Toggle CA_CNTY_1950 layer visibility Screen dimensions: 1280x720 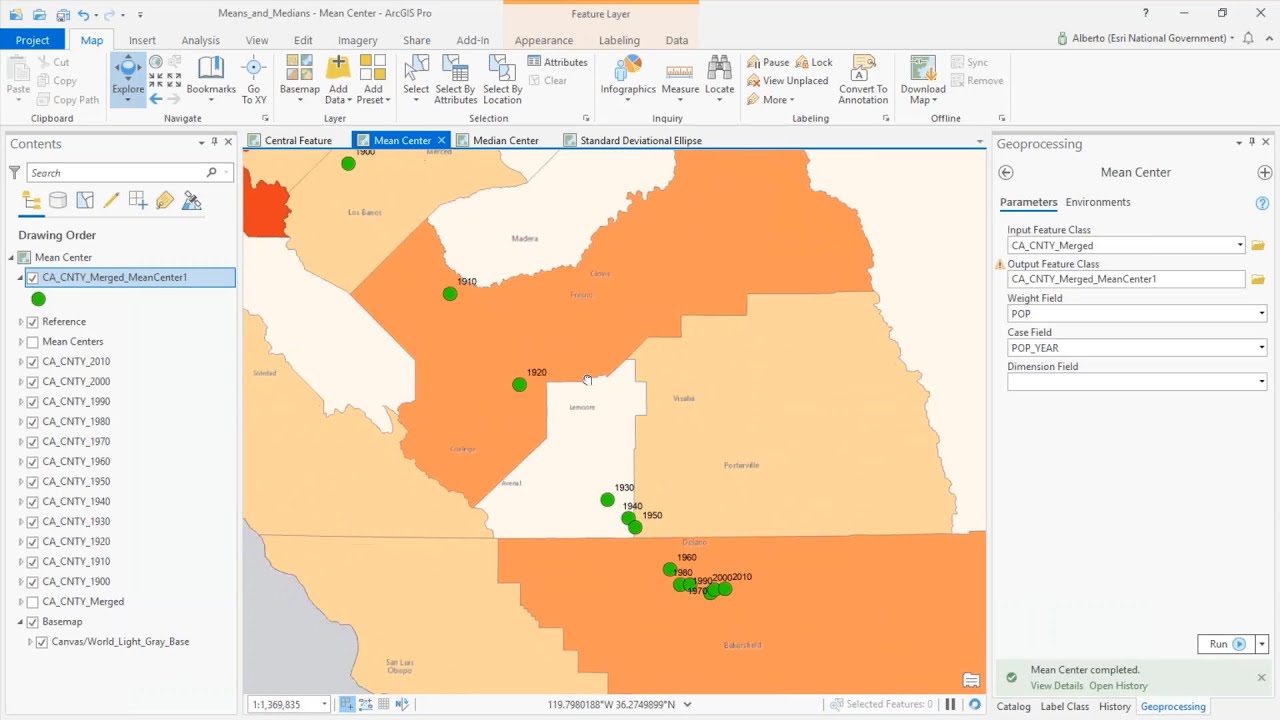(33, 482)
